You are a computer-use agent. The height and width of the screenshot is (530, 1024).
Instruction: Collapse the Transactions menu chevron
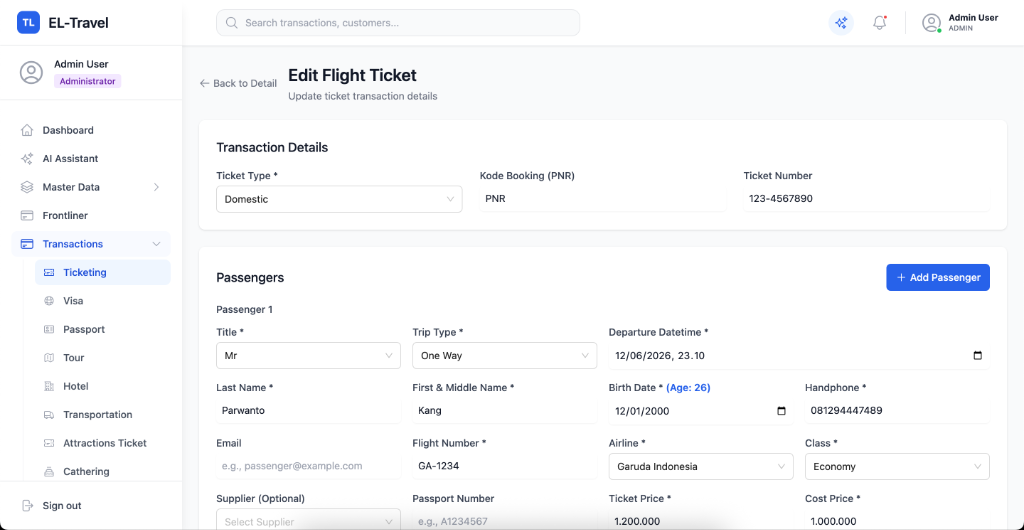[156, 244]
